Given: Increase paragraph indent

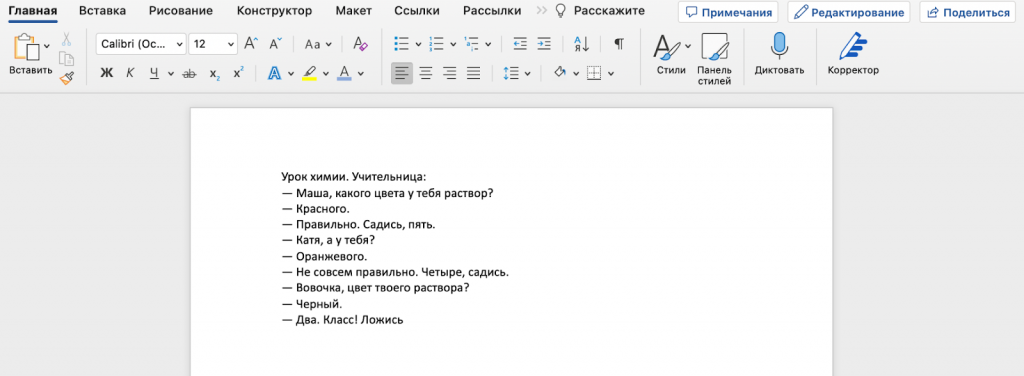Looking at the screenshot, I should coord(544,44).
